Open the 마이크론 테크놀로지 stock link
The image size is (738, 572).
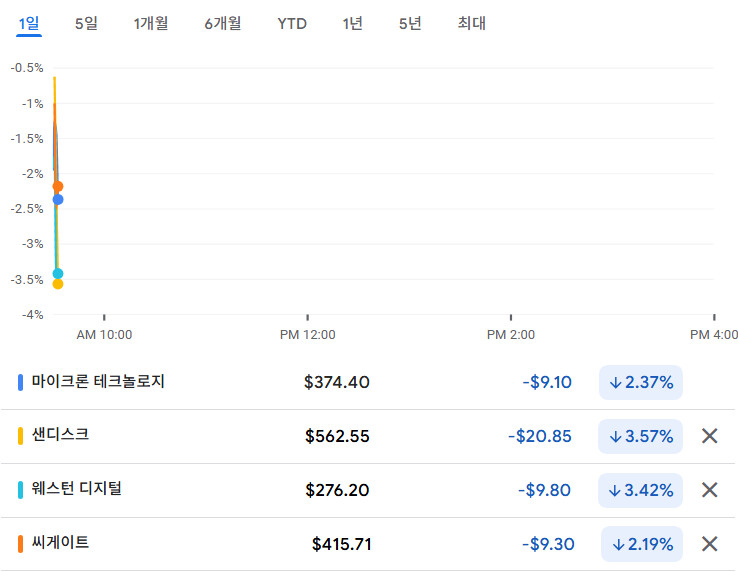[x=98, y=381]
